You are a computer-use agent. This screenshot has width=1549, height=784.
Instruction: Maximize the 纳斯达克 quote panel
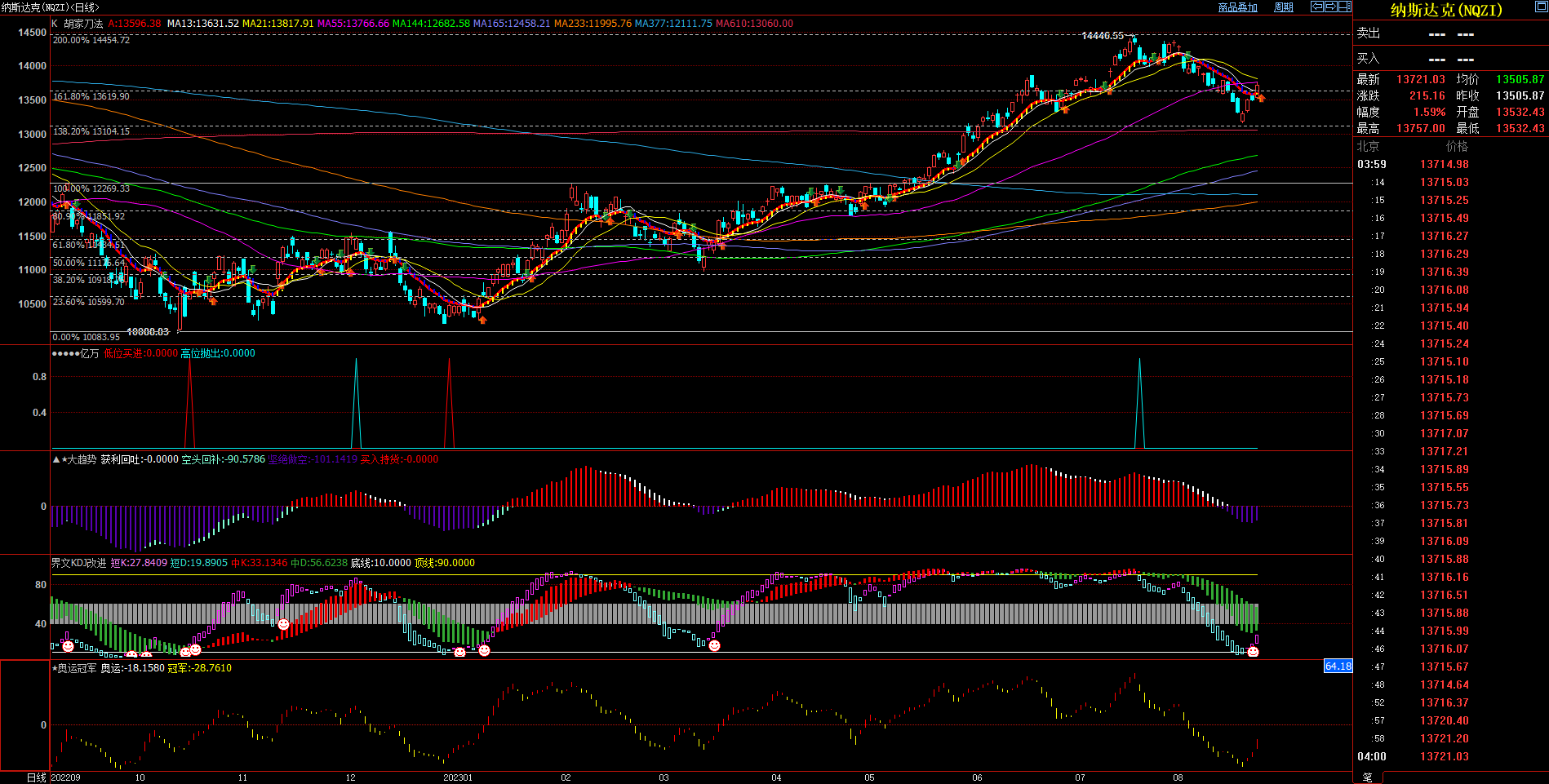(1541, 7)
